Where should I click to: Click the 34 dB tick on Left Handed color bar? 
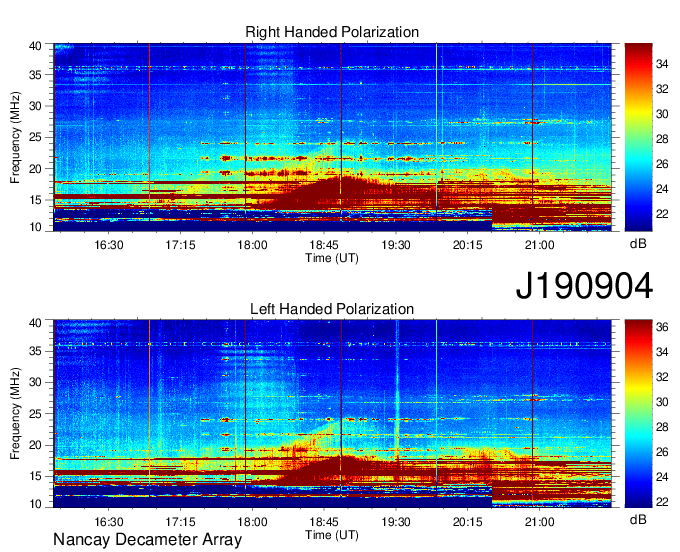(x=662, y=352)
